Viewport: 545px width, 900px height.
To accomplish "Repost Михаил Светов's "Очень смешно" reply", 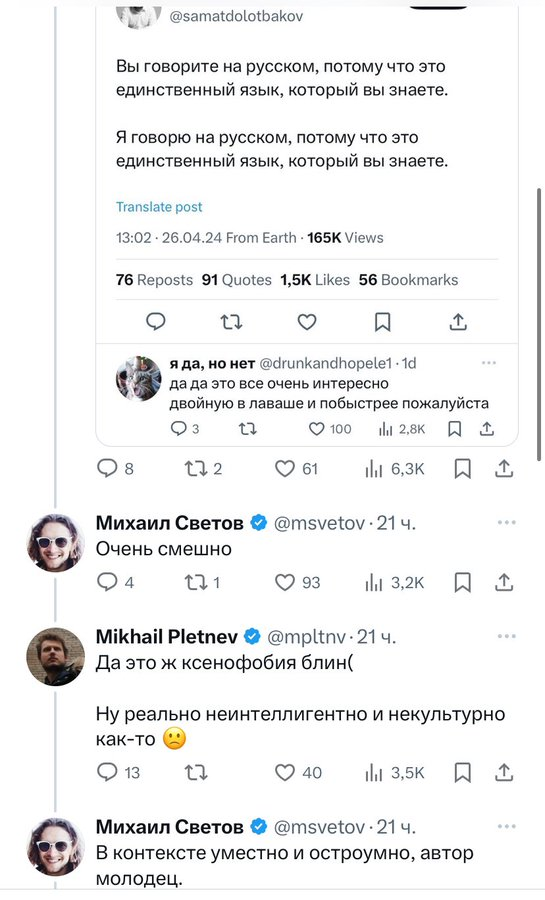I will pos(202,583).
